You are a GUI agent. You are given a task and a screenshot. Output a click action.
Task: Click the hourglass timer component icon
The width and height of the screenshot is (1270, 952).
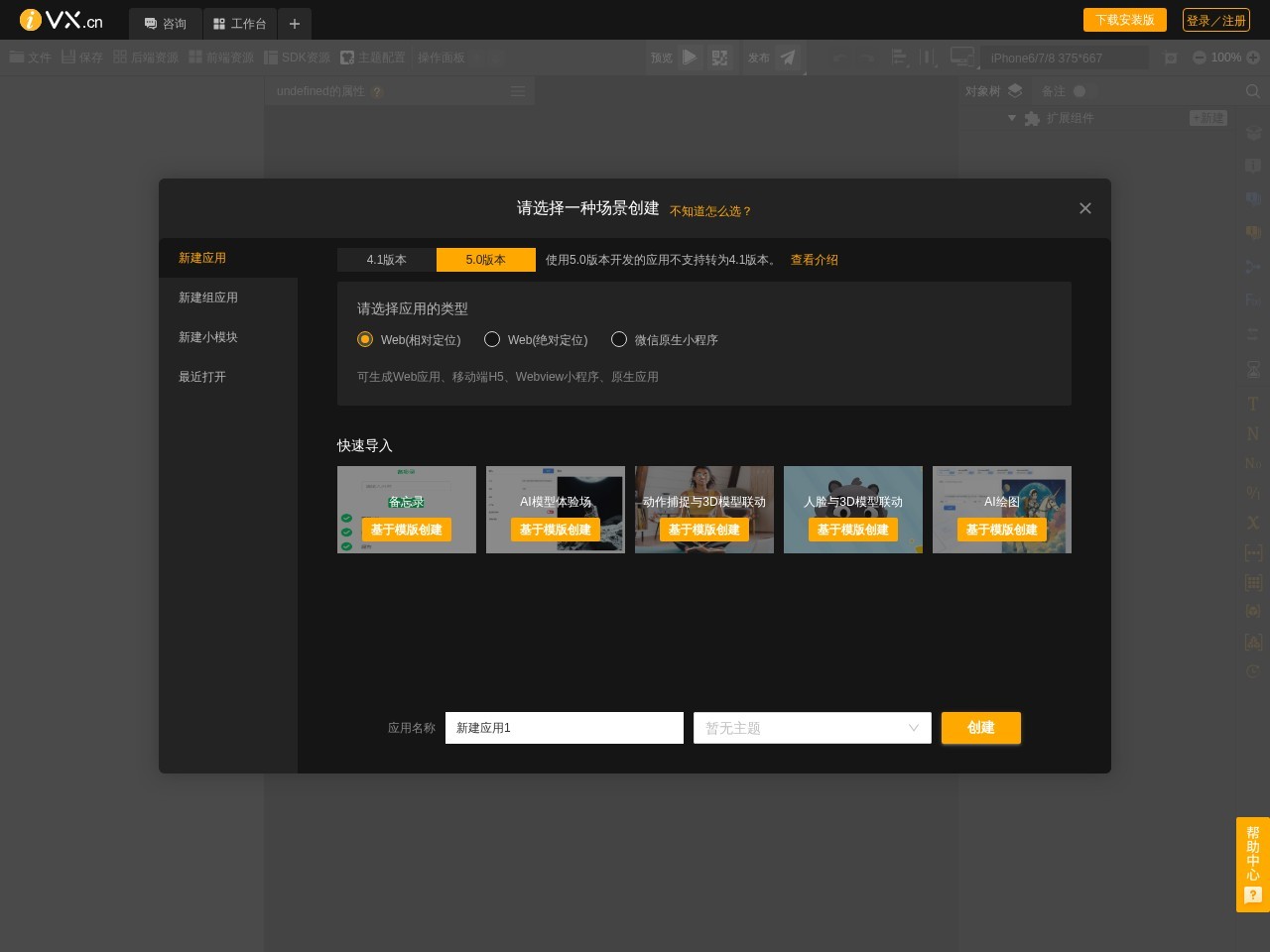point(1253,369)
